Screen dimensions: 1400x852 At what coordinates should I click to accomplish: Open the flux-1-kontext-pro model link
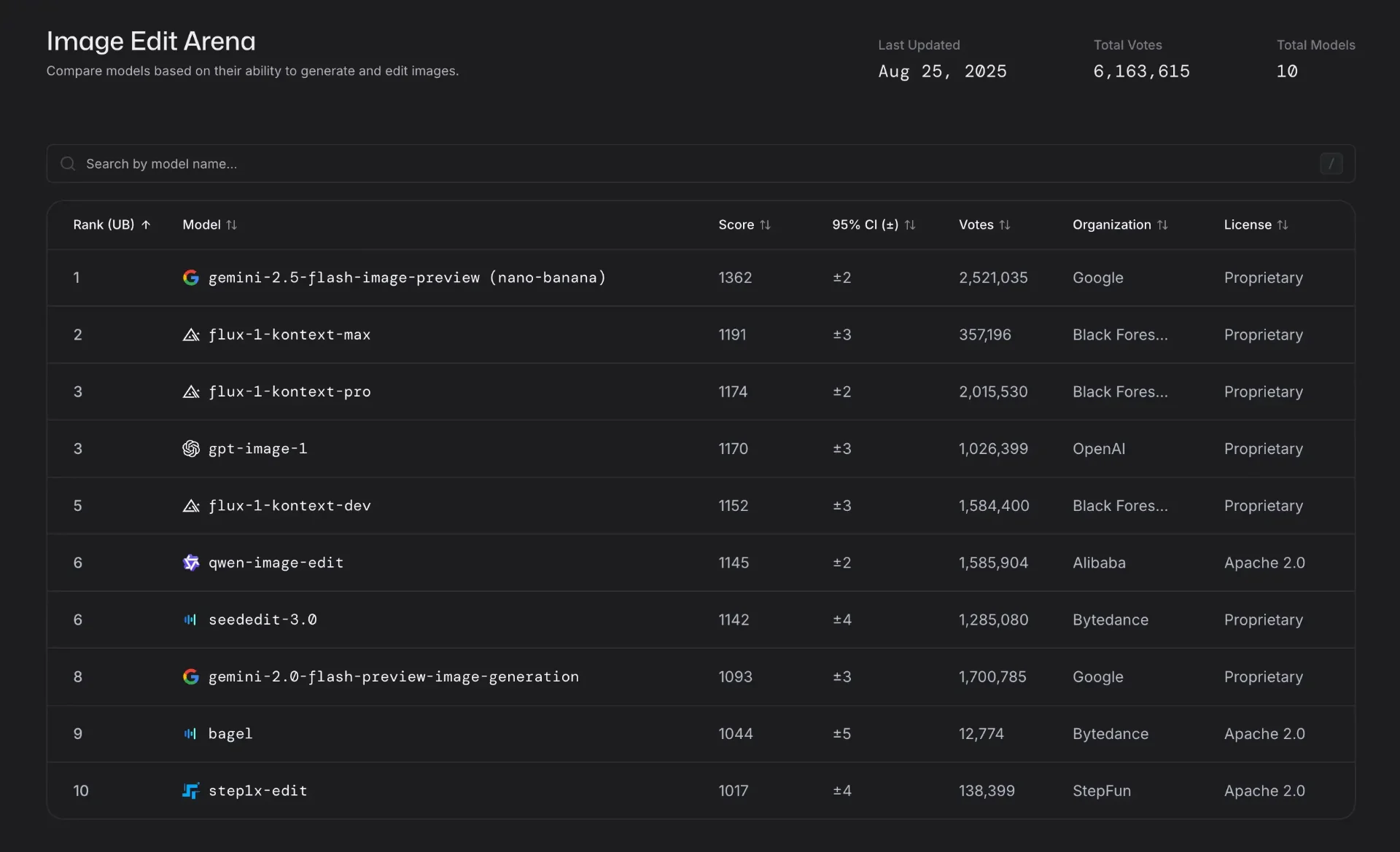[289, 391]
